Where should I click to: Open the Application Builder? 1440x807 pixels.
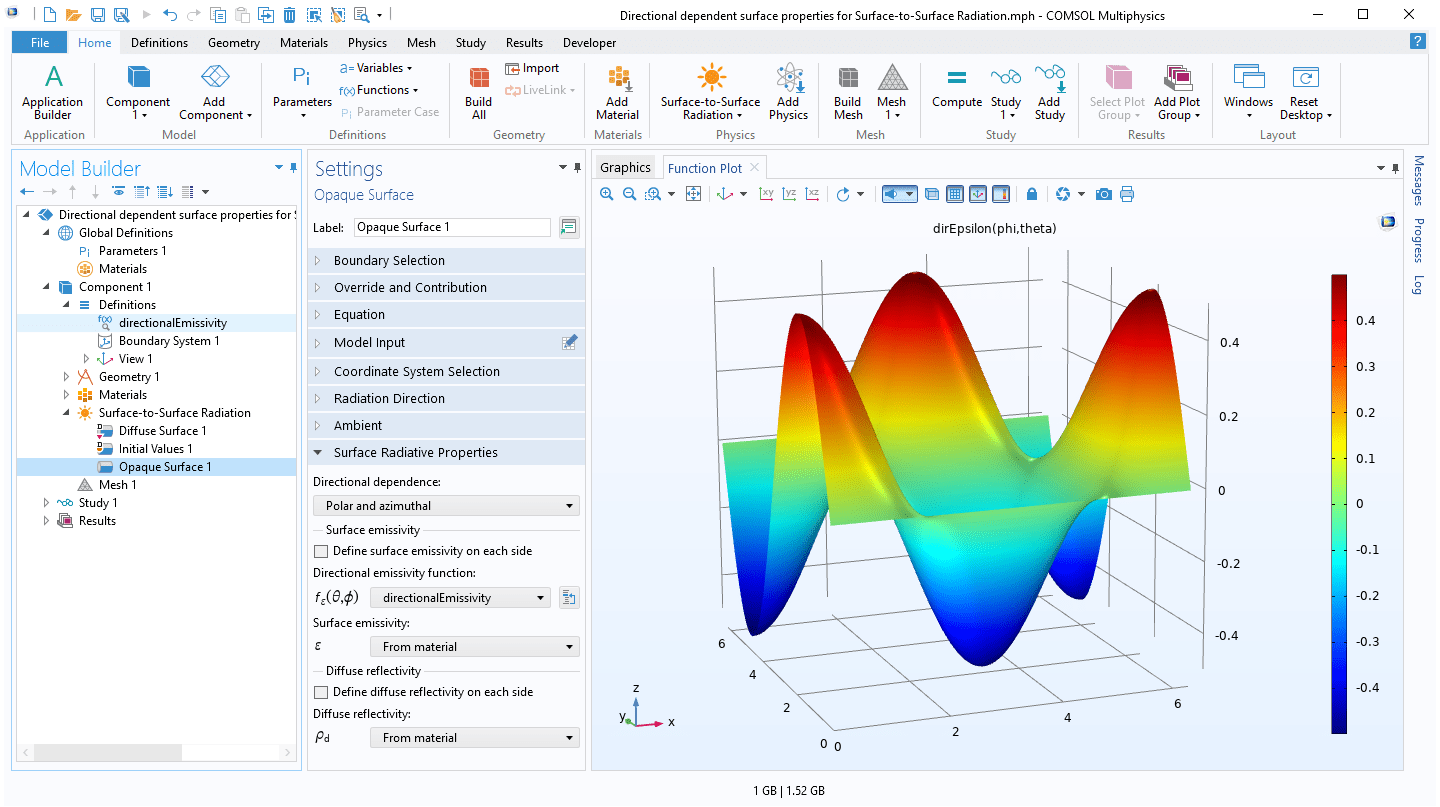[52, 90]
